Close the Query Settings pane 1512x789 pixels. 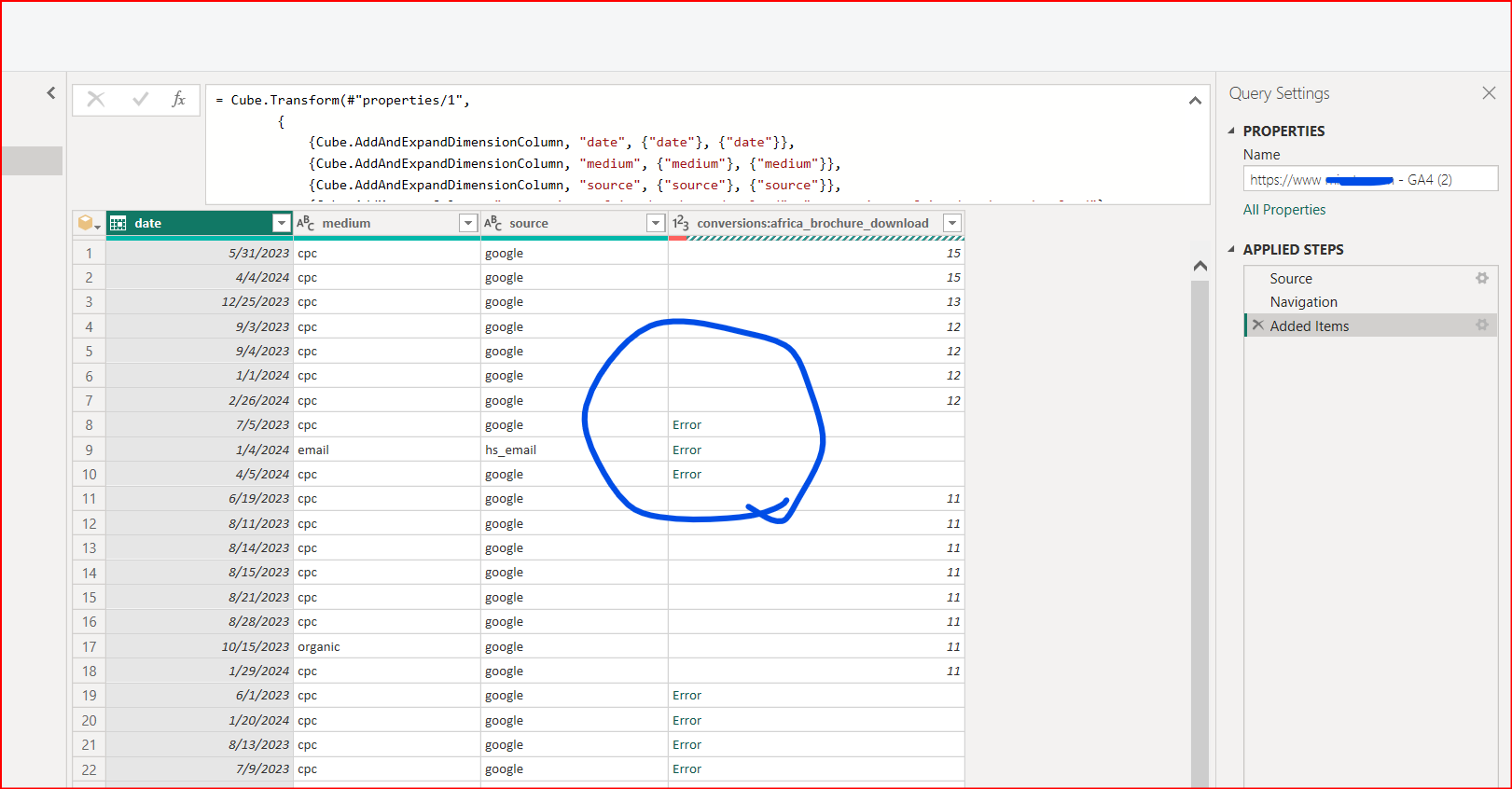(x=1489, y=92)
